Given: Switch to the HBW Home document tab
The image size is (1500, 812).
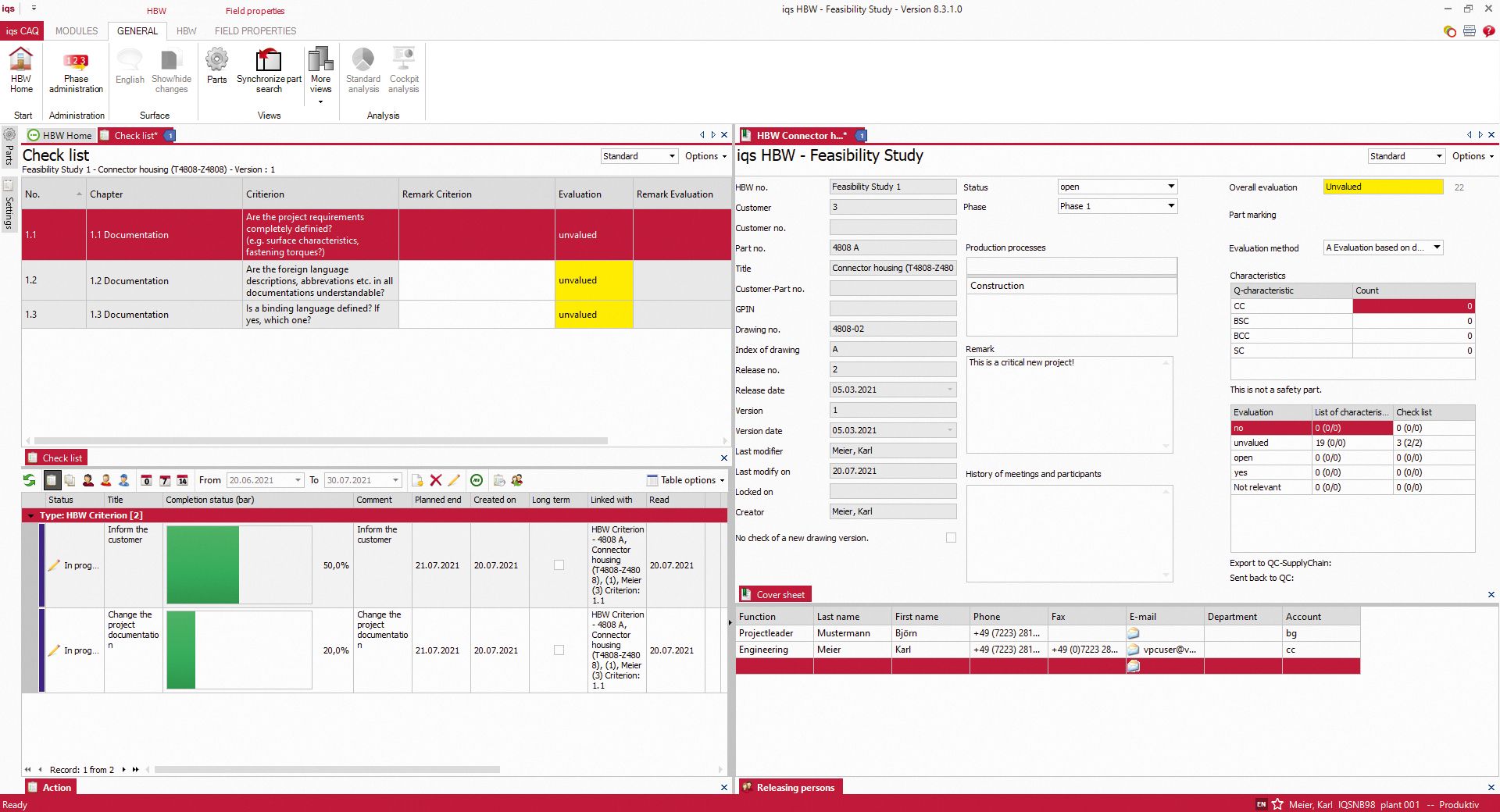Looking at the screenshot, I should (x=60, y=135).
